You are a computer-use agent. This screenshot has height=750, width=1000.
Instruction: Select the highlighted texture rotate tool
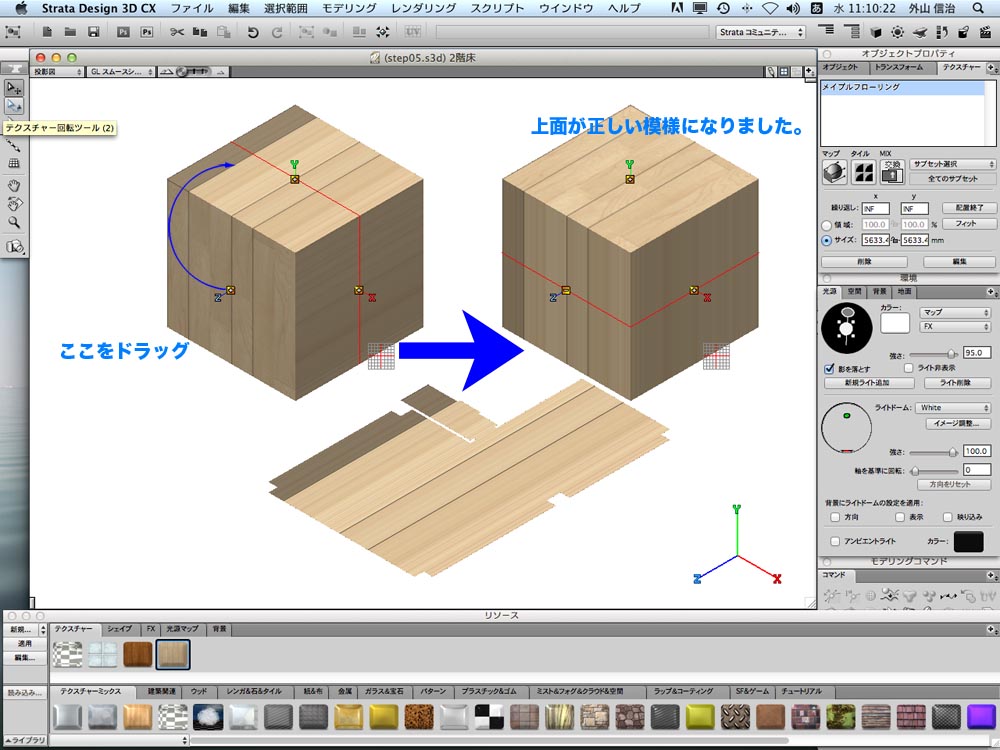point(13,106)
